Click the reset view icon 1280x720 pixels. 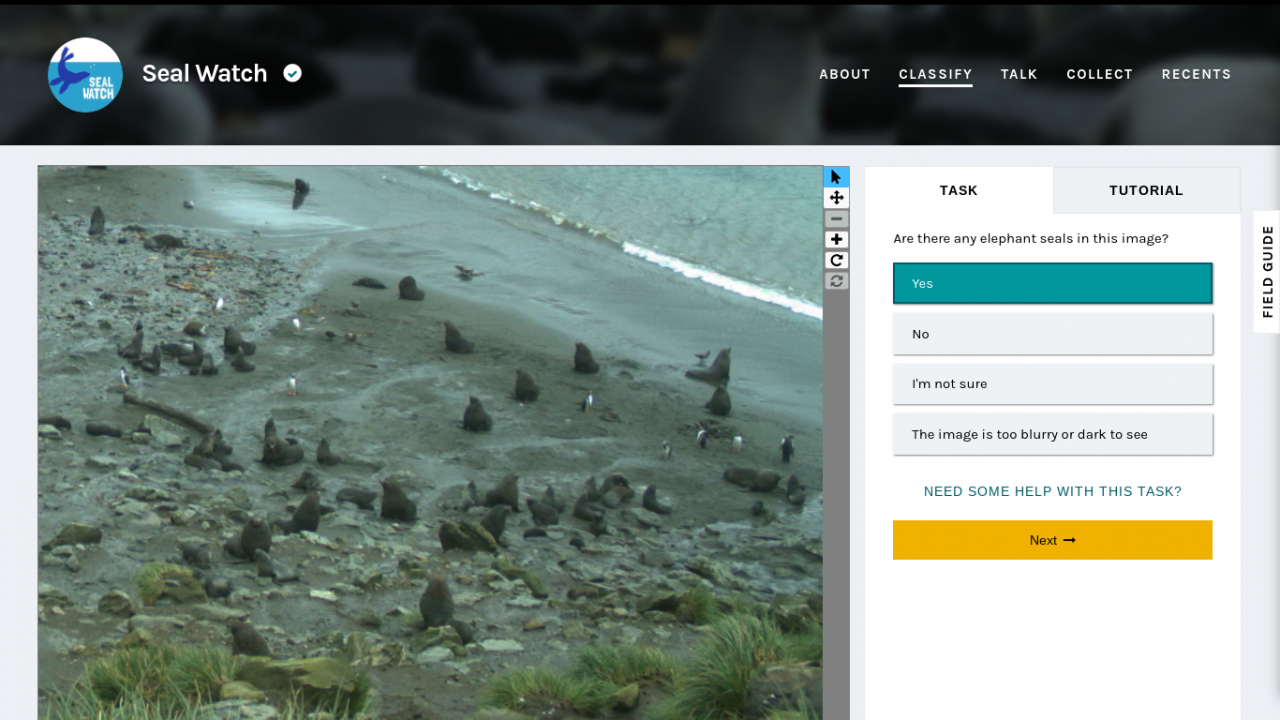[x=836, y=281]
